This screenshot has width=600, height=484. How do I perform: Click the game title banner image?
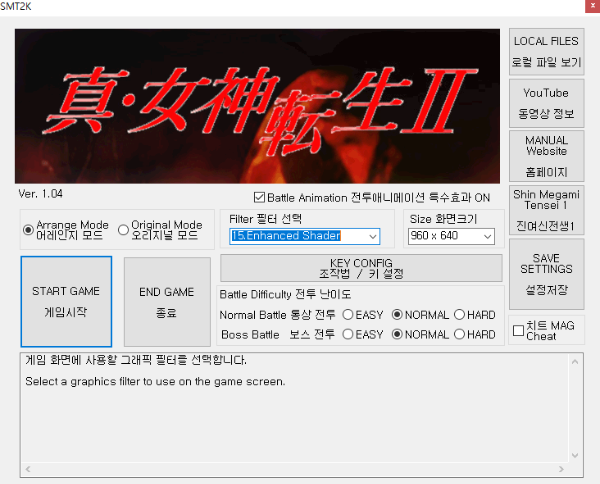pyautogui.click(x=257, y=106)
